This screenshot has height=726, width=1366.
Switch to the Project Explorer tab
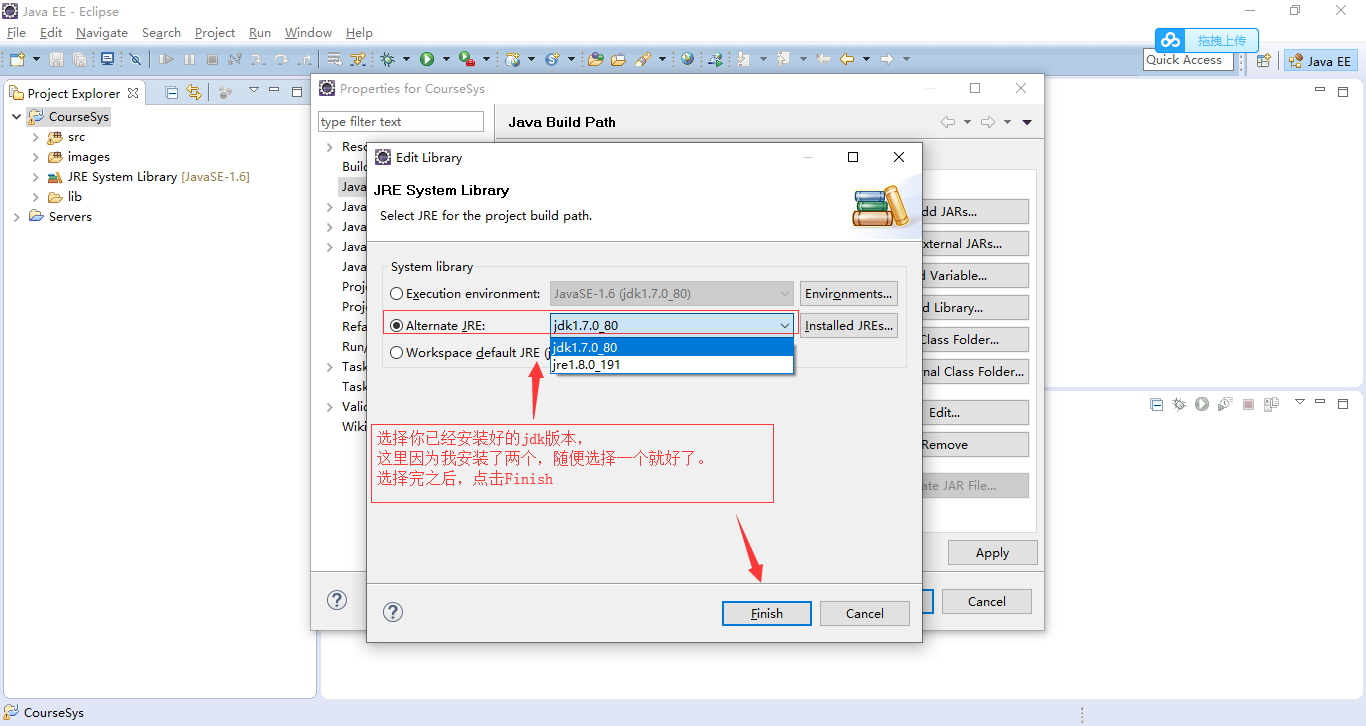point(74,93)
